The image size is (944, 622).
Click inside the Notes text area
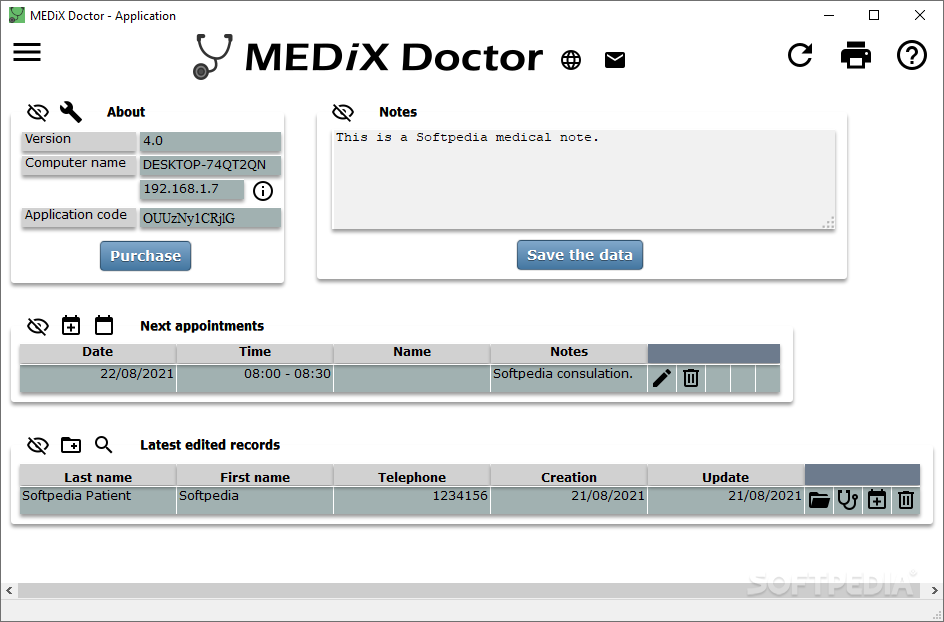pyautogui.click(x=583, y=179)
